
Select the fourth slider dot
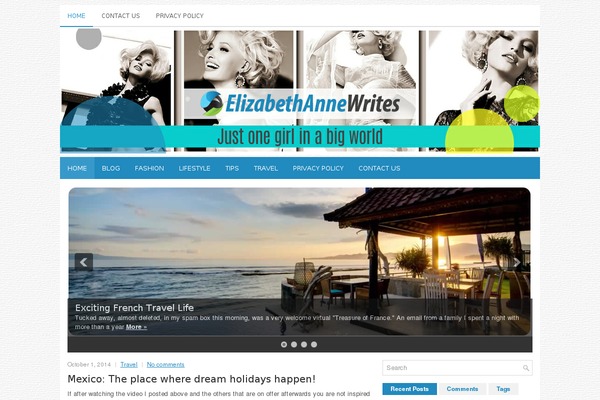coord(314,344)
